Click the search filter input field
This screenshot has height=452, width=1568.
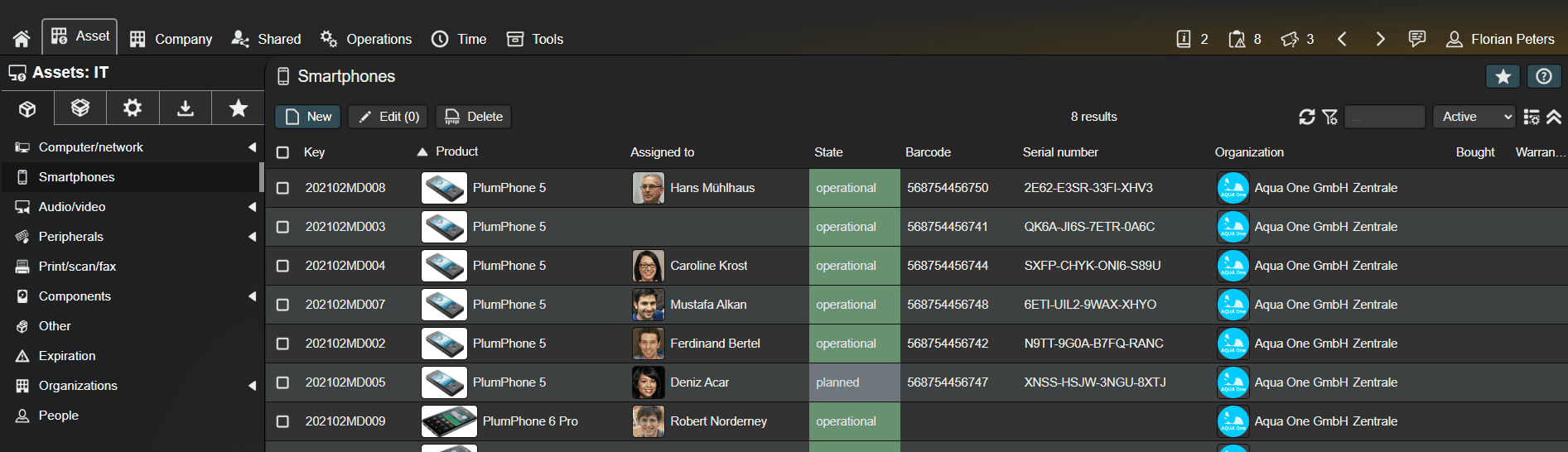[1385, 117]
